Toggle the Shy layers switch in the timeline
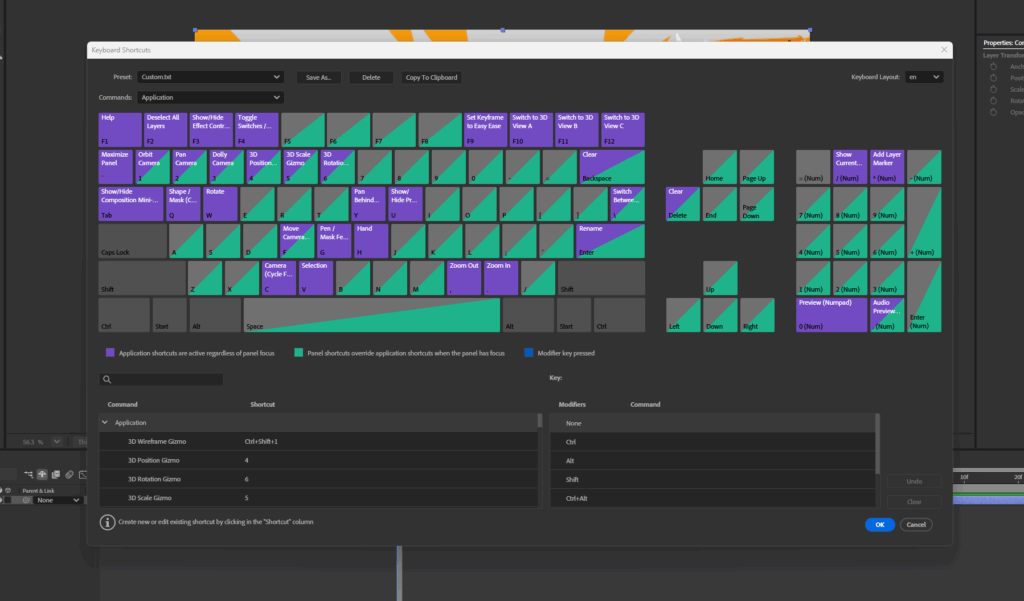Viewport: 1024px width, 601px height. tap(42, 474)
